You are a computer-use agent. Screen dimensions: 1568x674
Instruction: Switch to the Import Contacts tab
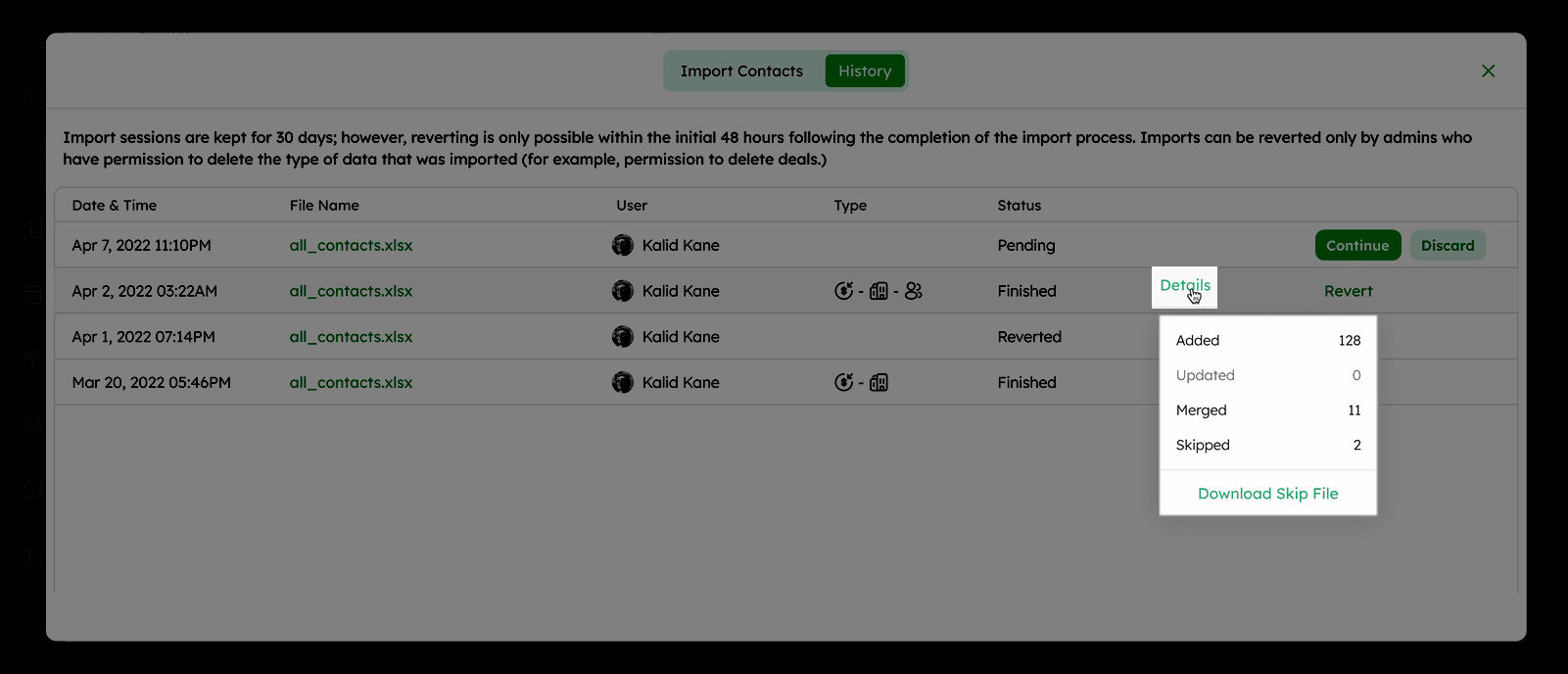coord(741,72)
